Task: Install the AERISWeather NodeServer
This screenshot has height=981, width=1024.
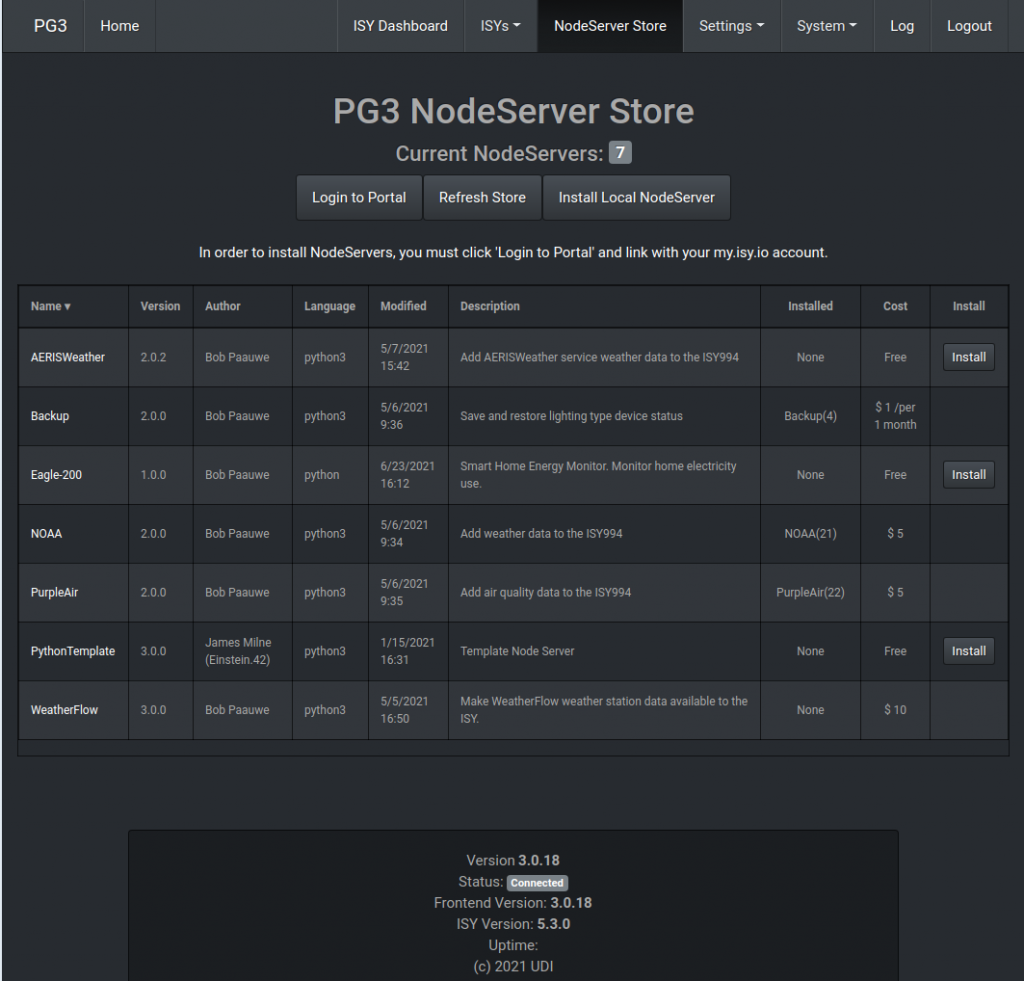Action: [x=968, y=357]
